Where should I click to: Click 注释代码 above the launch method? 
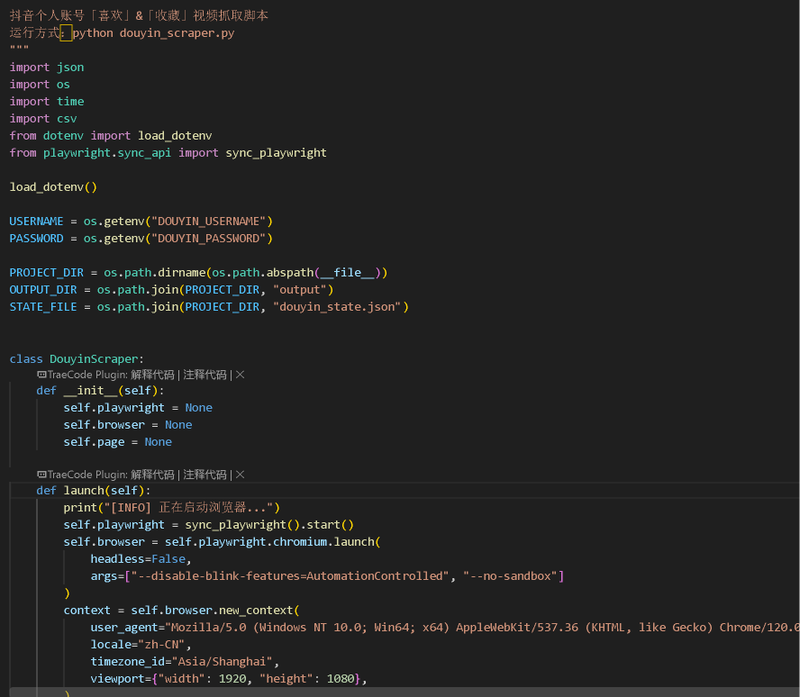(205, 475)
